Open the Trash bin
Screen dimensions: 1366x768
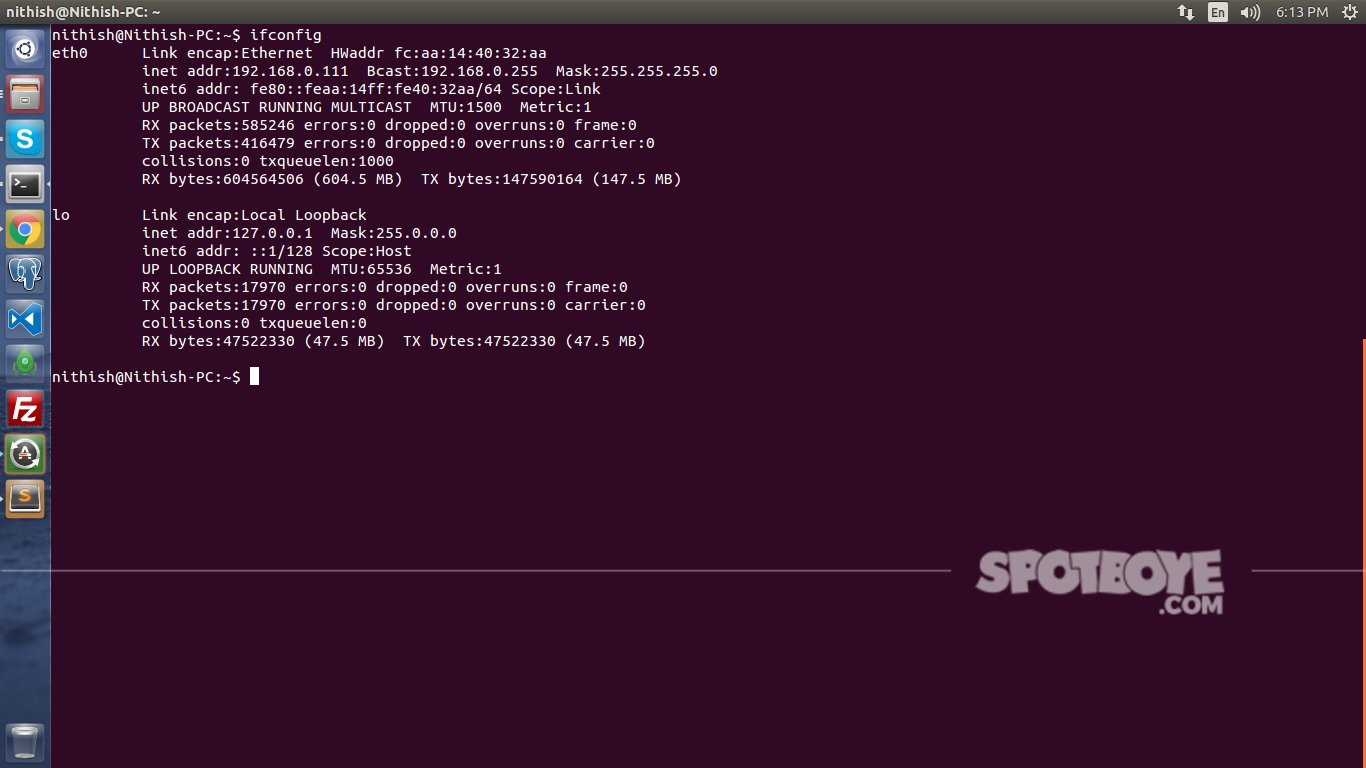point(25,743)
